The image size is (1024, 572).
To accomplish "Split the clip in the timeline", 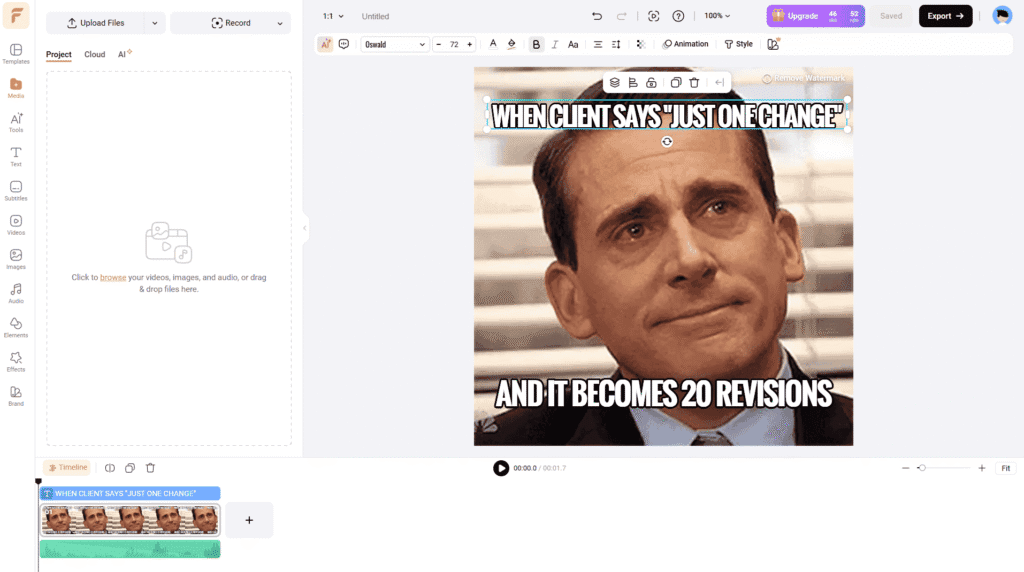I will pyautogui.click(x=110, y=468).
